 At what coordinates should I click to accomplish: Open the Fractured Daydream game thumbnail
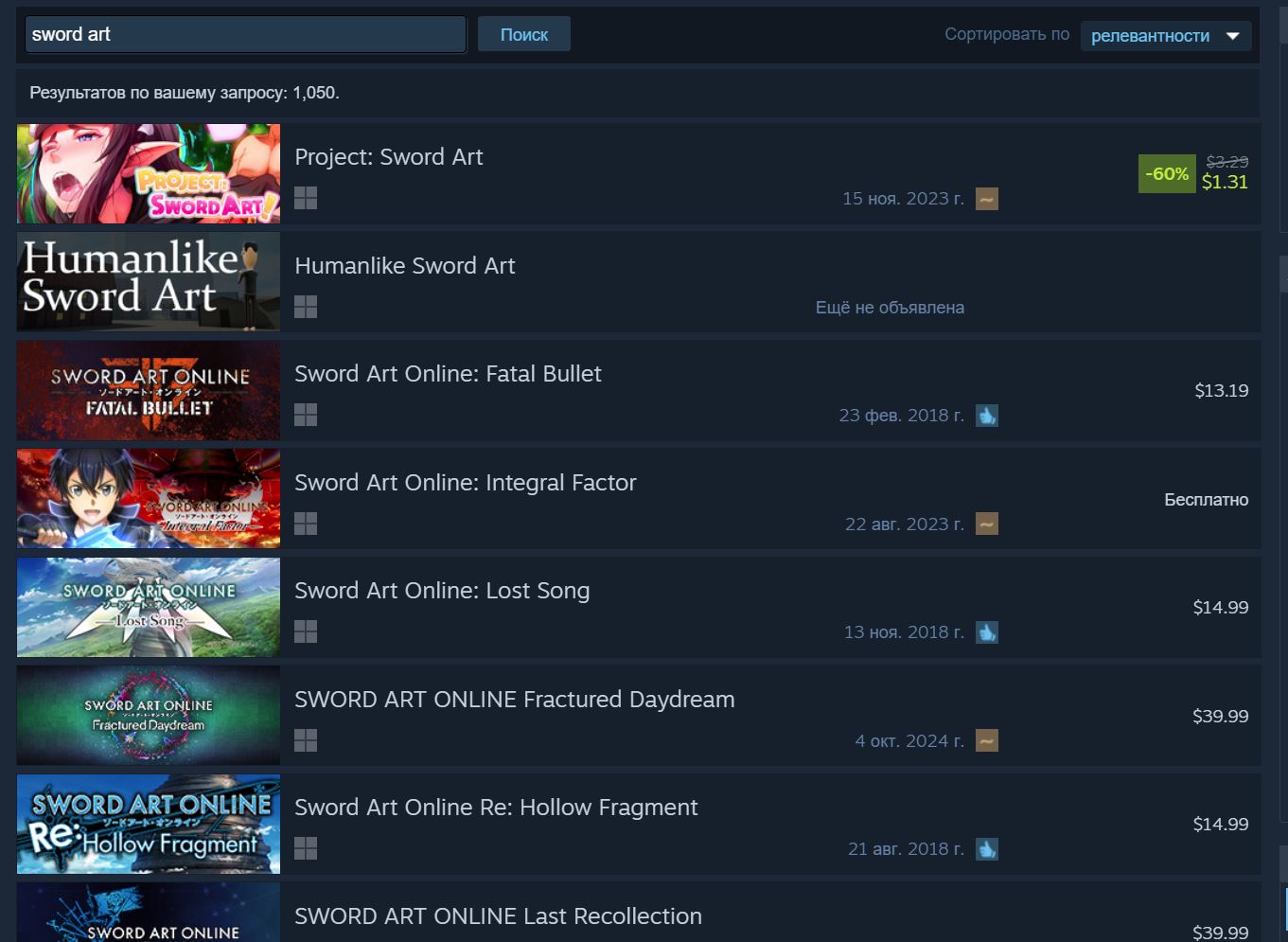(x=149, y=716)
